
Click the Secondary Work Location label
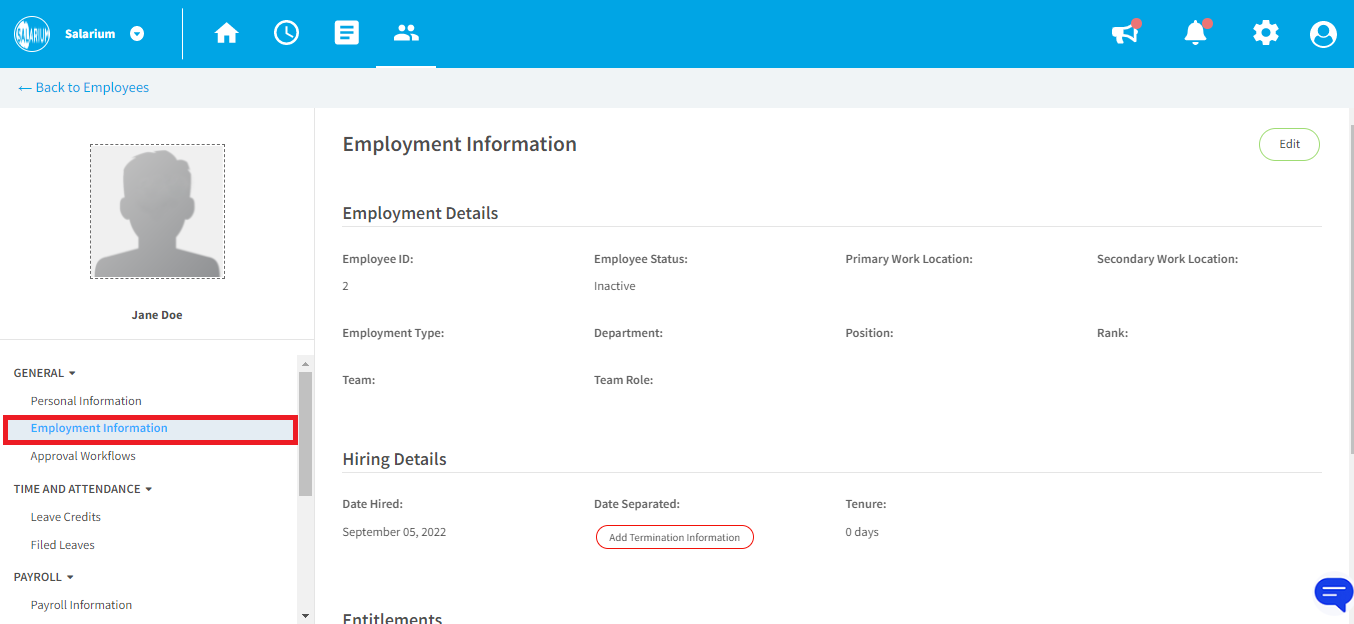pyautogui.click(x=1167, y=259)
